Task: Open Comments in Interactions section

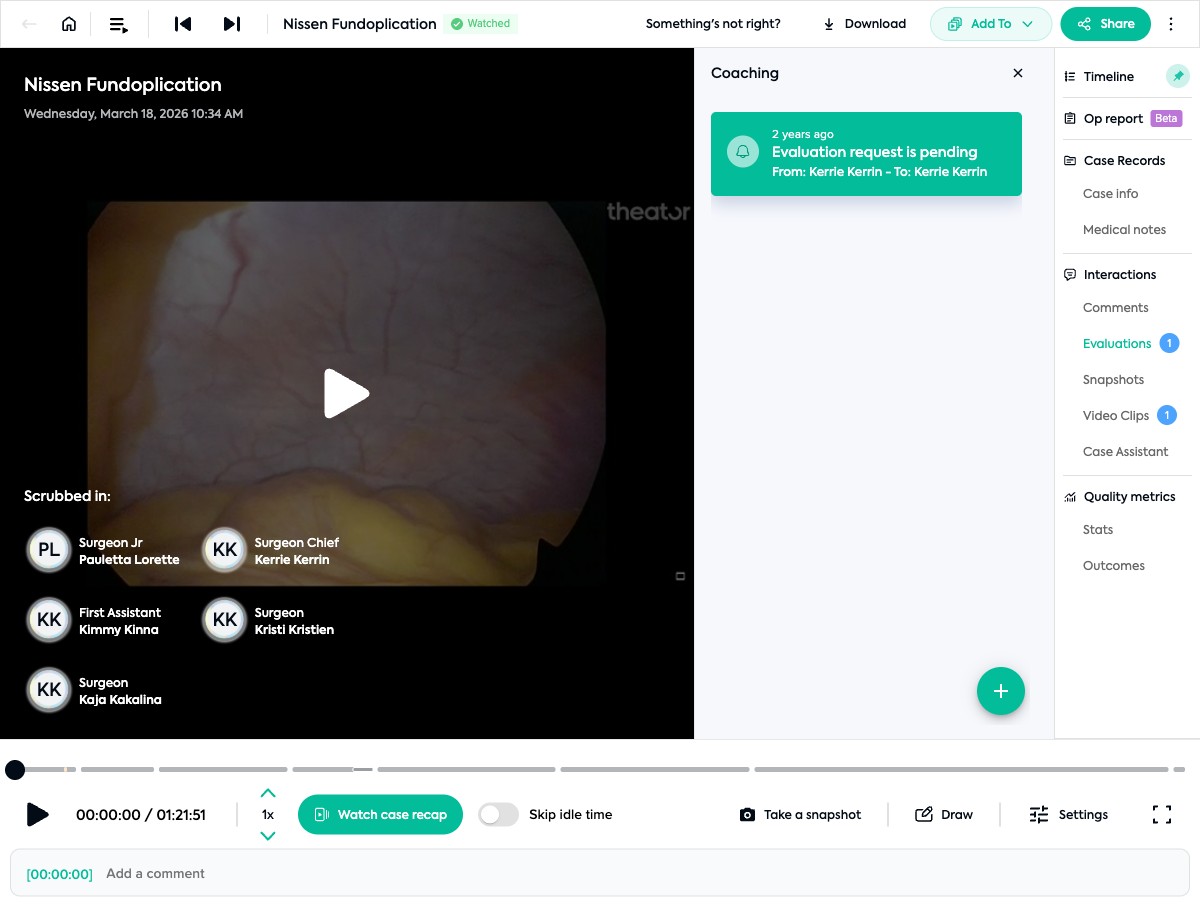Action: click(x=1115, y=308)
